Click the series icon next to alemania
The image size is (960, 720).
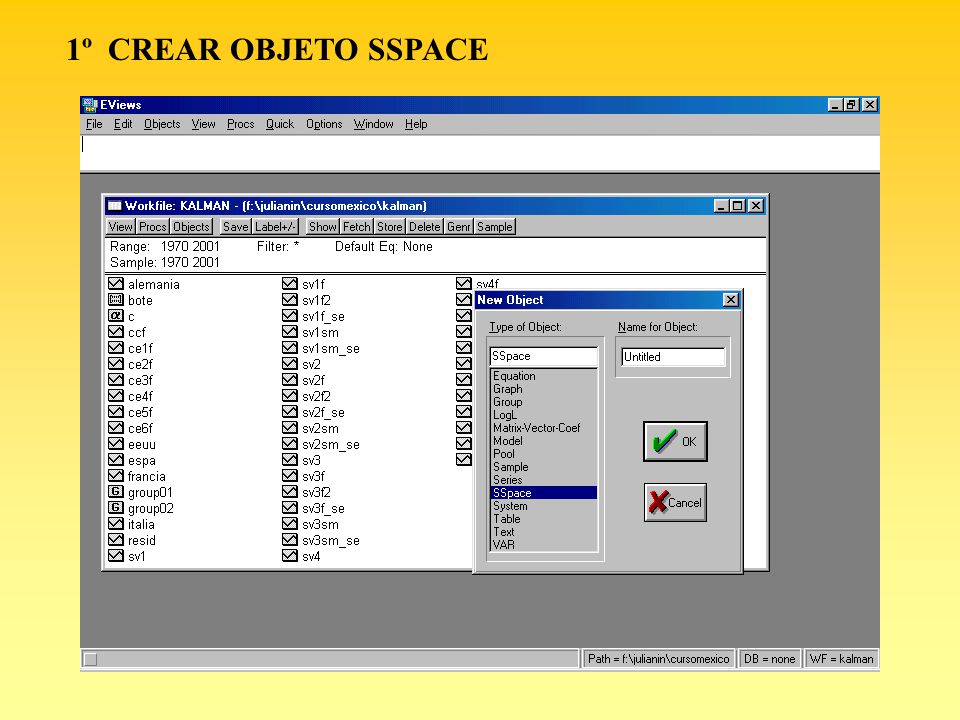[x=116, y=283]
